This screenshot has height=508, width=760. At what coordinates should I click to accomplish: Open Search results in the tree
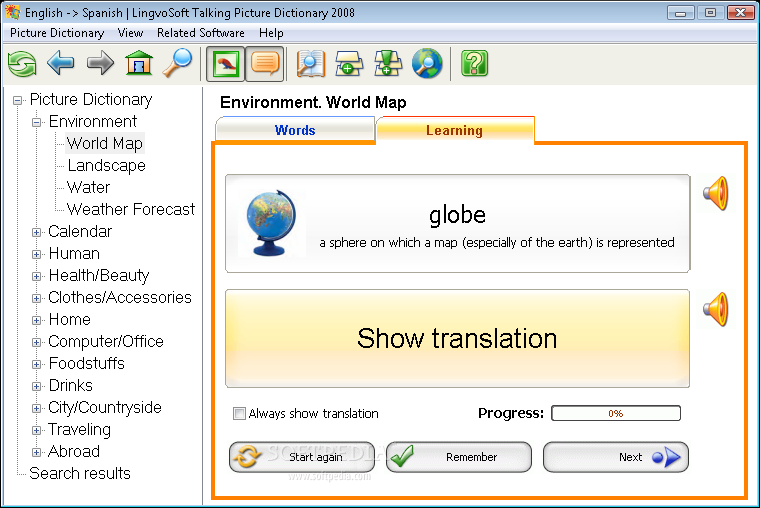pyautogui.click(x=80, y=474)
